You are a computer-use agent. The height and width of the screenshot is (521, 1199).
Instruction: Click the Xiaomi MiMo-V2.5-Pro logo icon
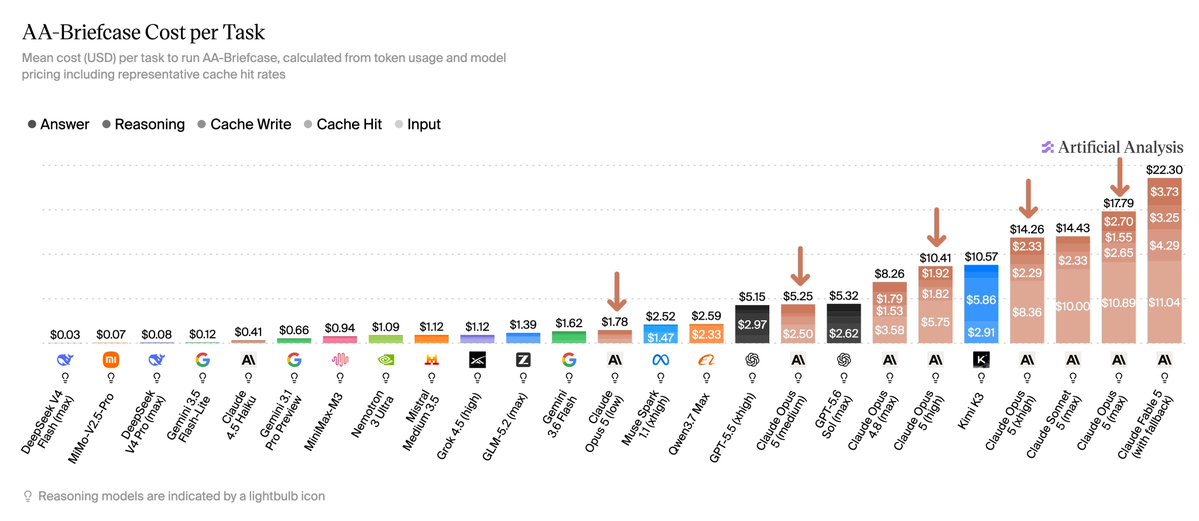point(110,360)
